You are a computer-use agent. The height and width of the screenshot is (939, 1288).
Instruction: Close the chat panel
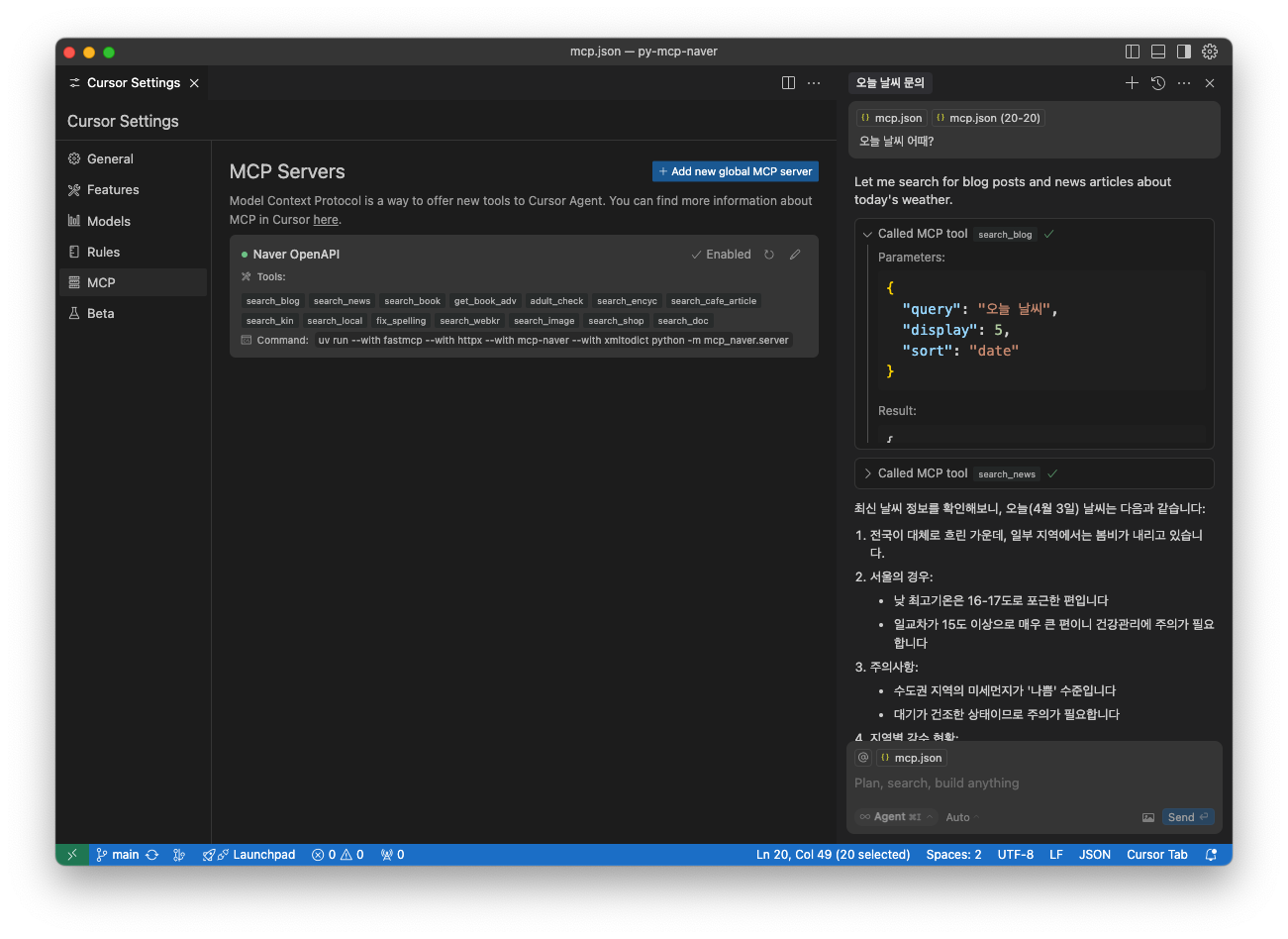pyautogui.click(x=1210, y=83)
